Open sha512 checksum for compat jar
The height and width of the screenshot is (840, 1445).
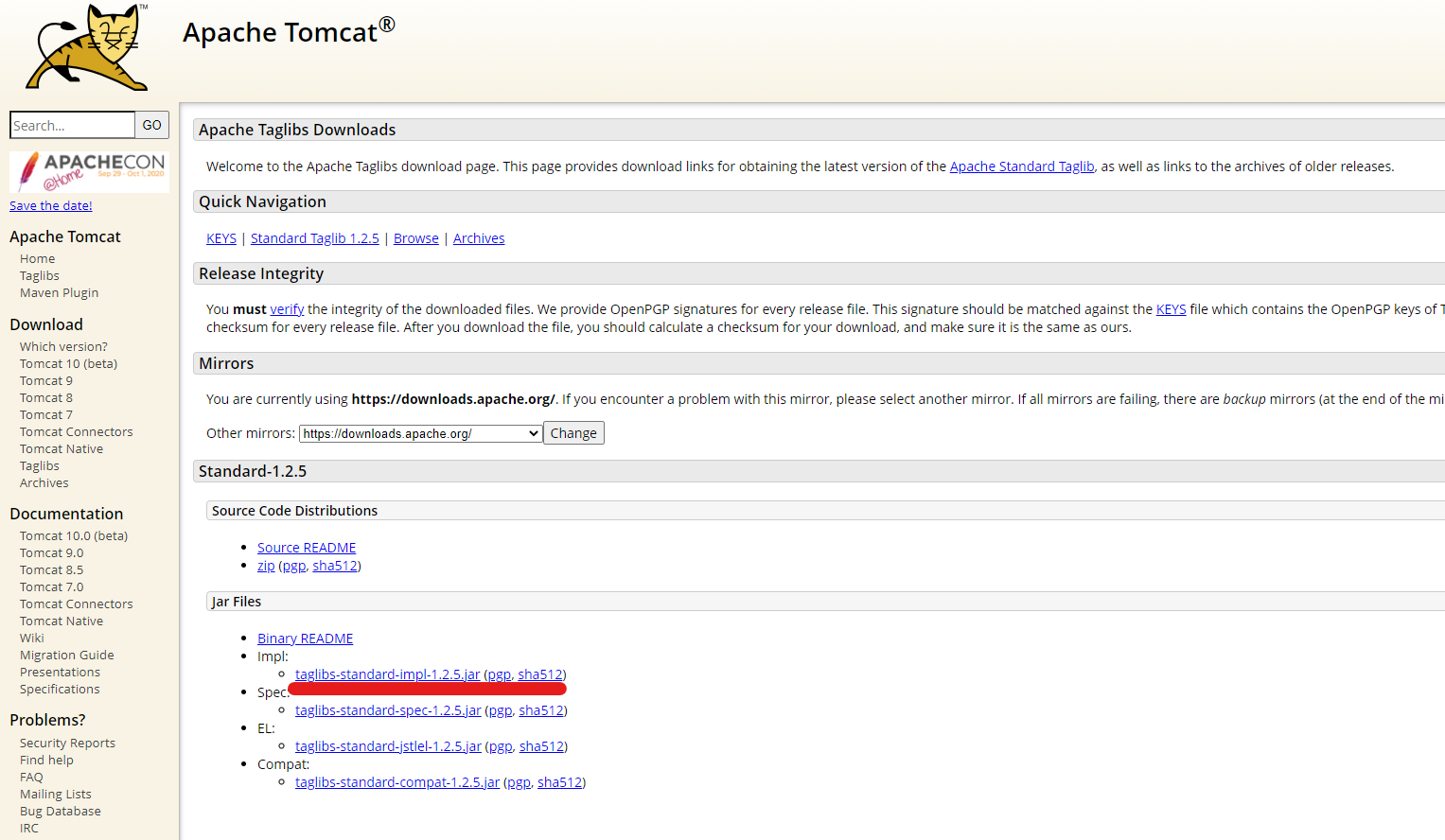(560, 782)
